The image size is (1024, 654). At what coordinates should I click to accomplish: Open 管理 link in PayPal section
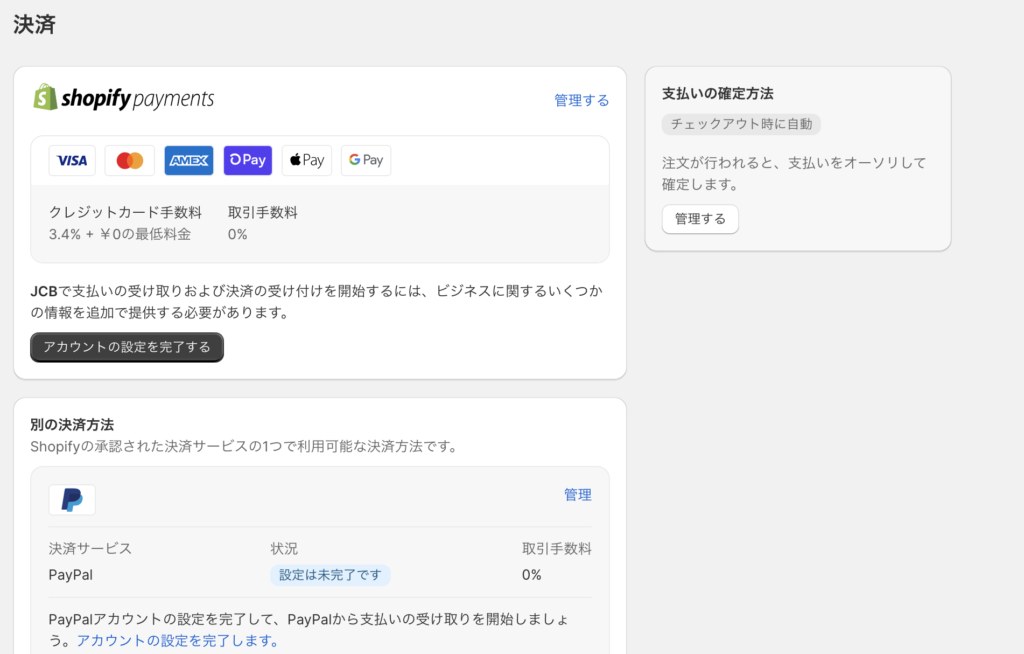coord(577,495)
